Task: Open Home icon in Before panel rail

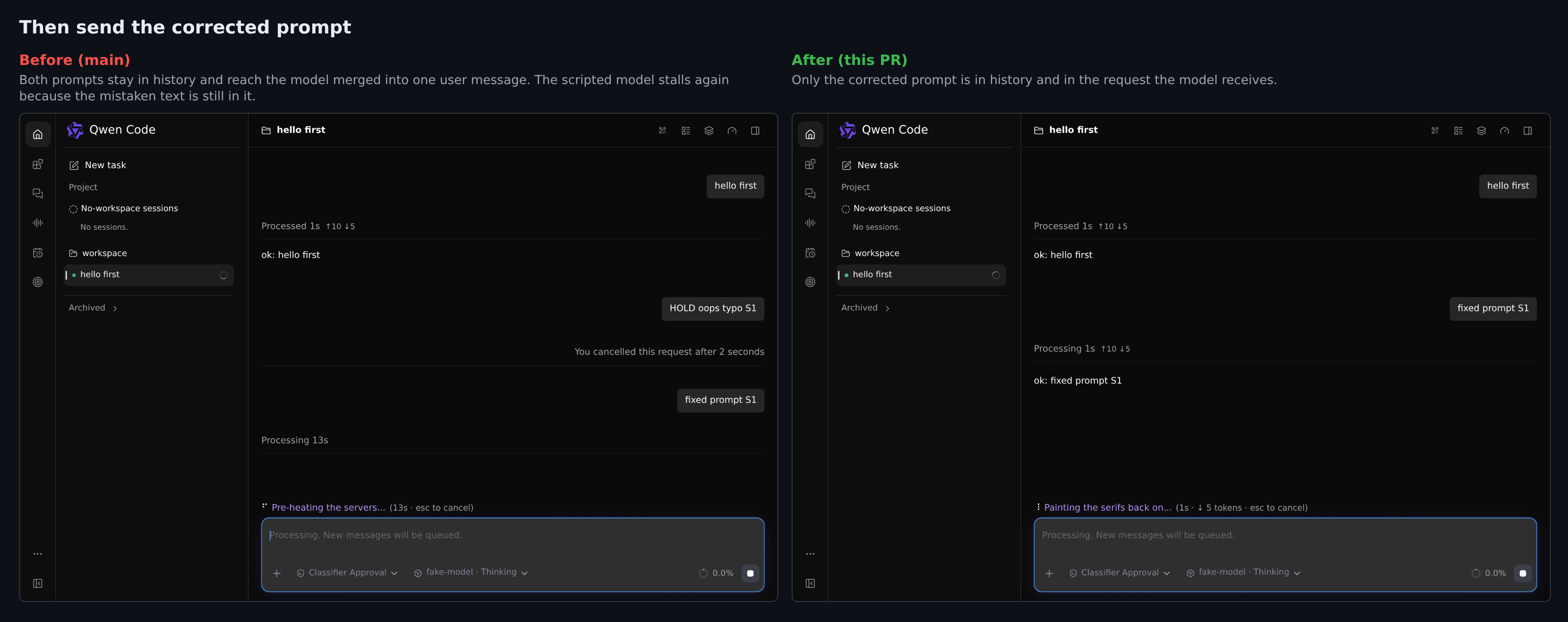Action: tap(38, 134)
